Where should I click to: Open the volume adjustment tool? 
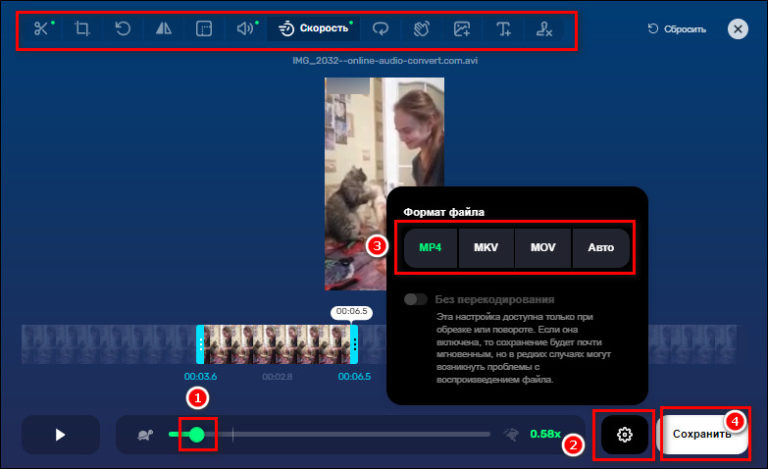[245, 29]
